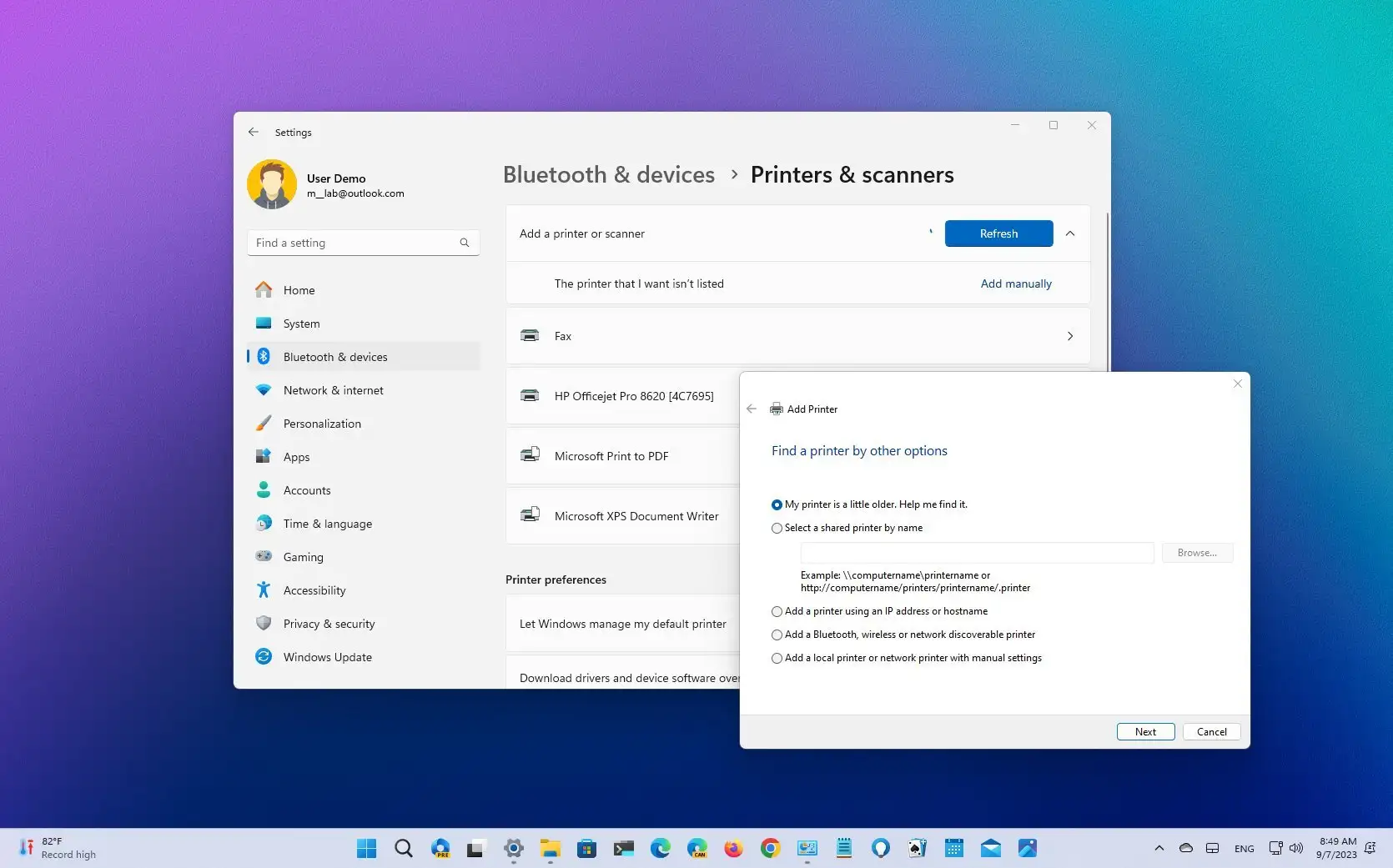Image resolution: width=1393 pixels, height=868 pixels.
Task: Open Privacy & security settings
Action: pyautogui.click(x=364, y=624)
